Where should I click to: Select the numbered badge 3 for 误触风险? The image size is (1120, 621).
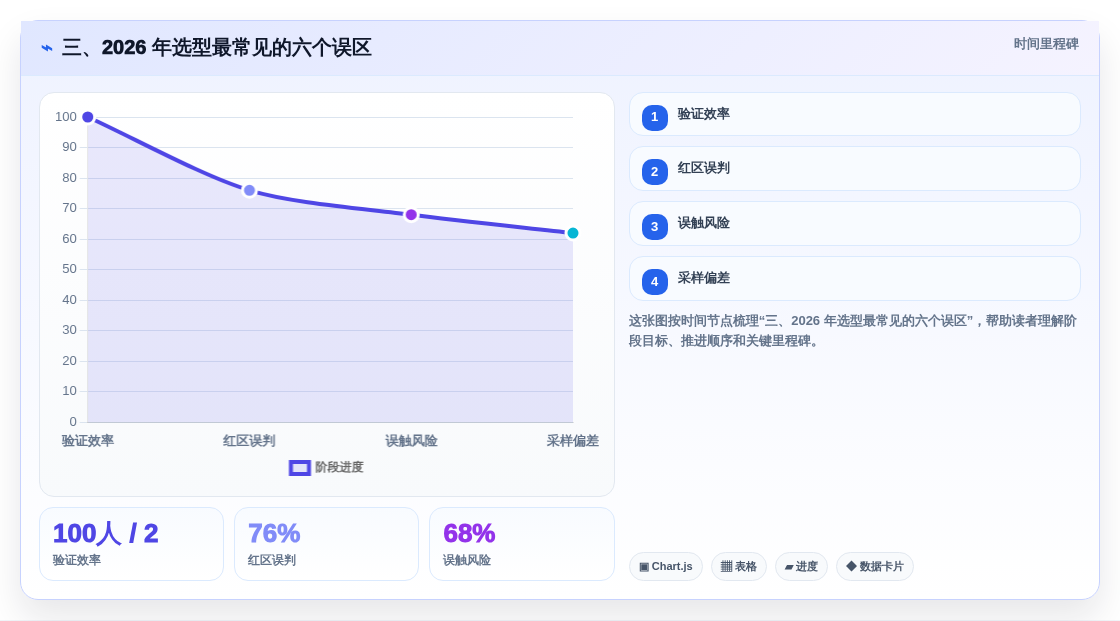(654, 227)
